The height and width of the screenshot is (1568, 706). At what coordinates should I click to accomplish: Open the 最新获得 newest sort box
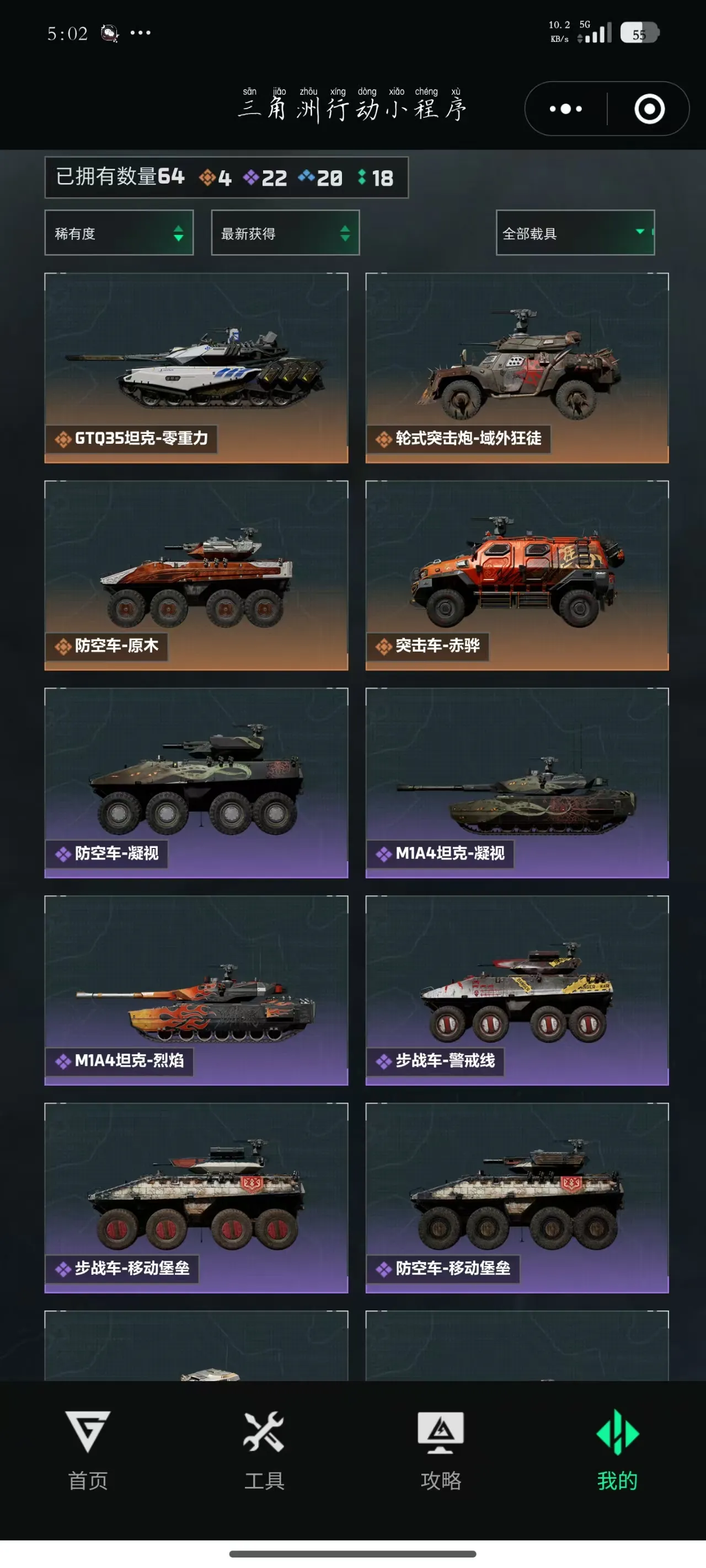pyautogui.click(x=285, y=233)
